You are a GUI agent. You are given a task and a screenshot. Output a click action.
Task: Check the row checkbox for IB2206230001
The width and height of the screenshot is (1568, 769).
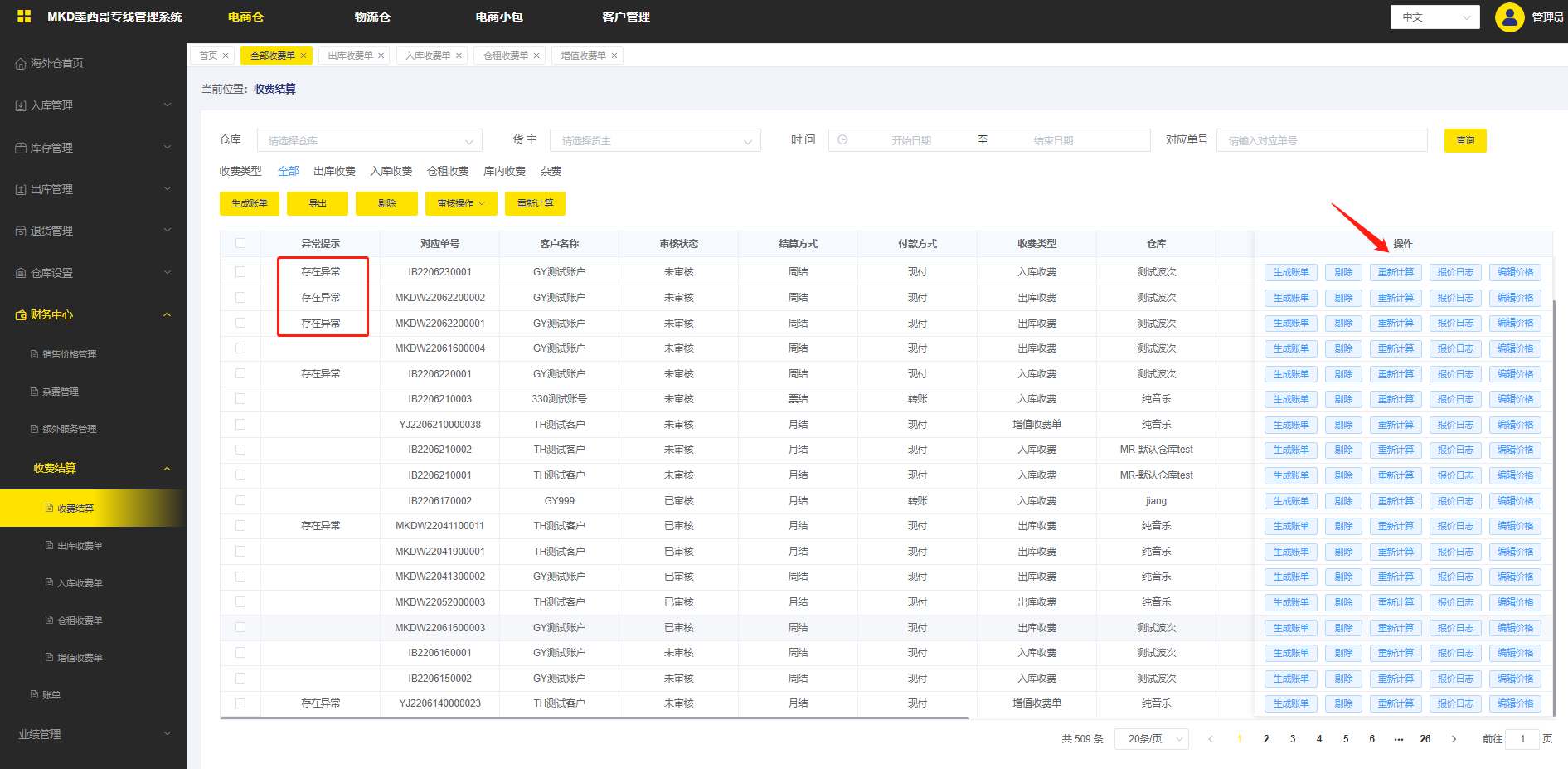point(240,271)
